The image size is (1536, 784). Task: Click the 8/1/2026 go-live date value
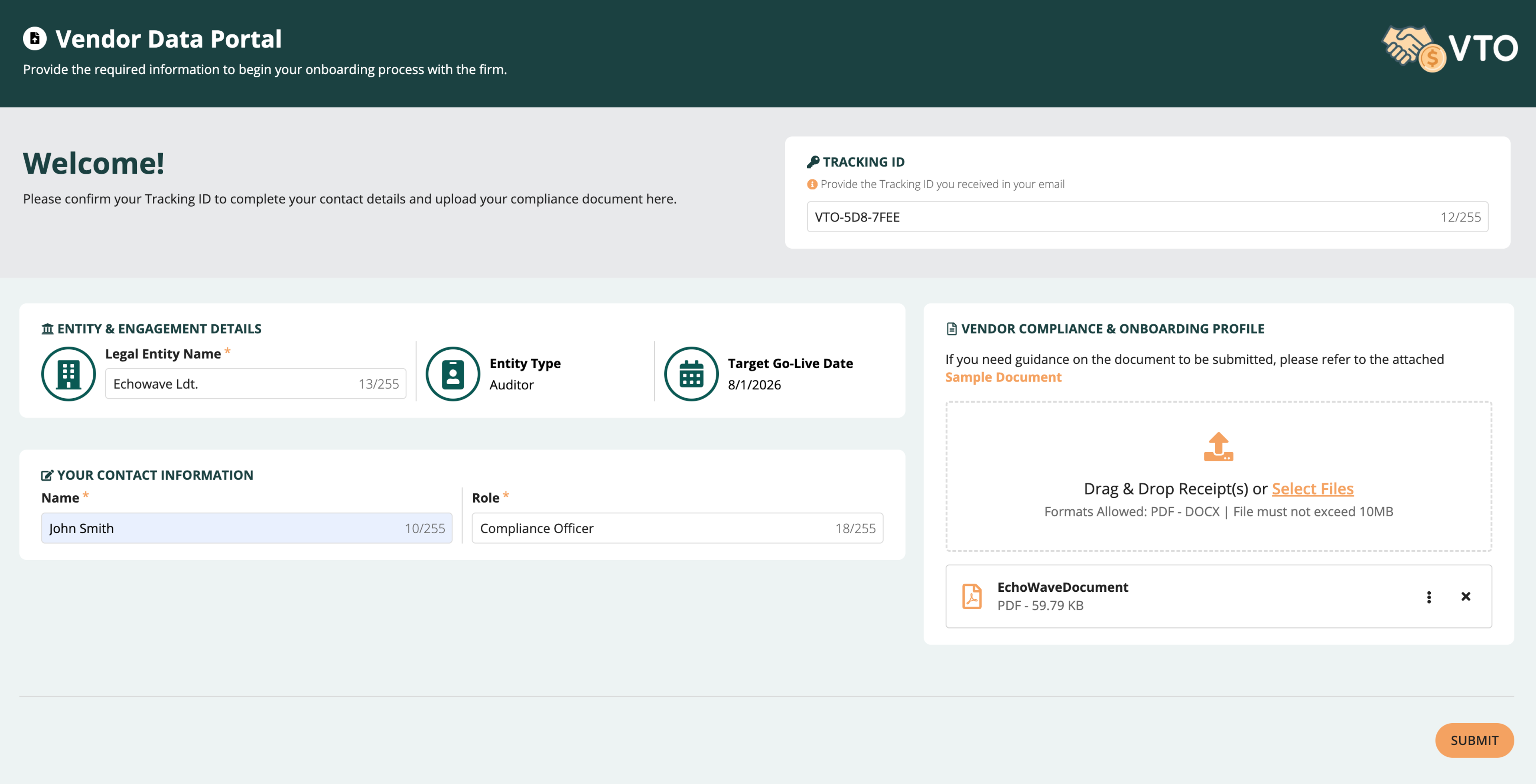754,385
